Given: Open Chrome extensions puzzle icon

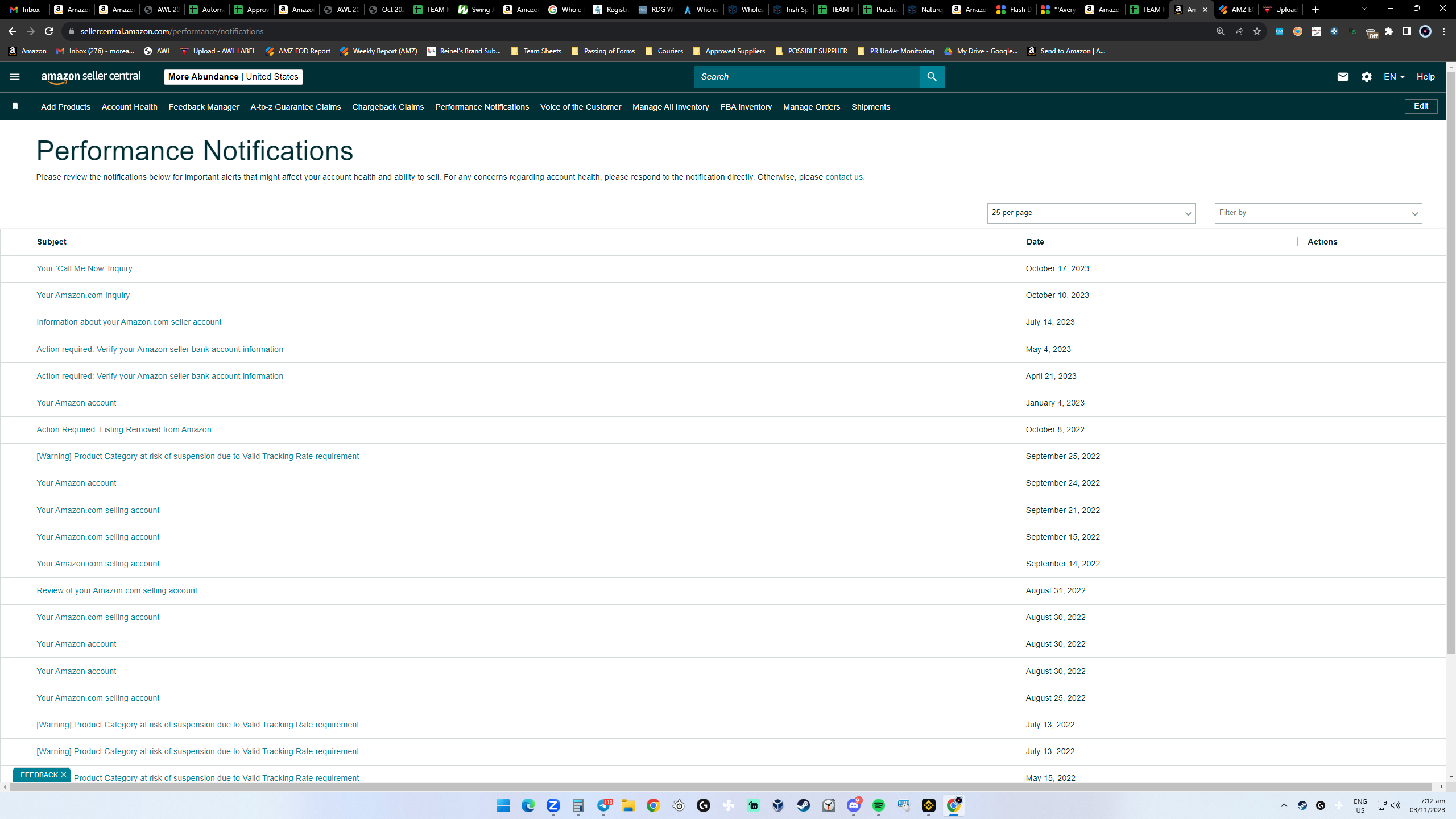Looking at the screenshot, I should 1389,31.
